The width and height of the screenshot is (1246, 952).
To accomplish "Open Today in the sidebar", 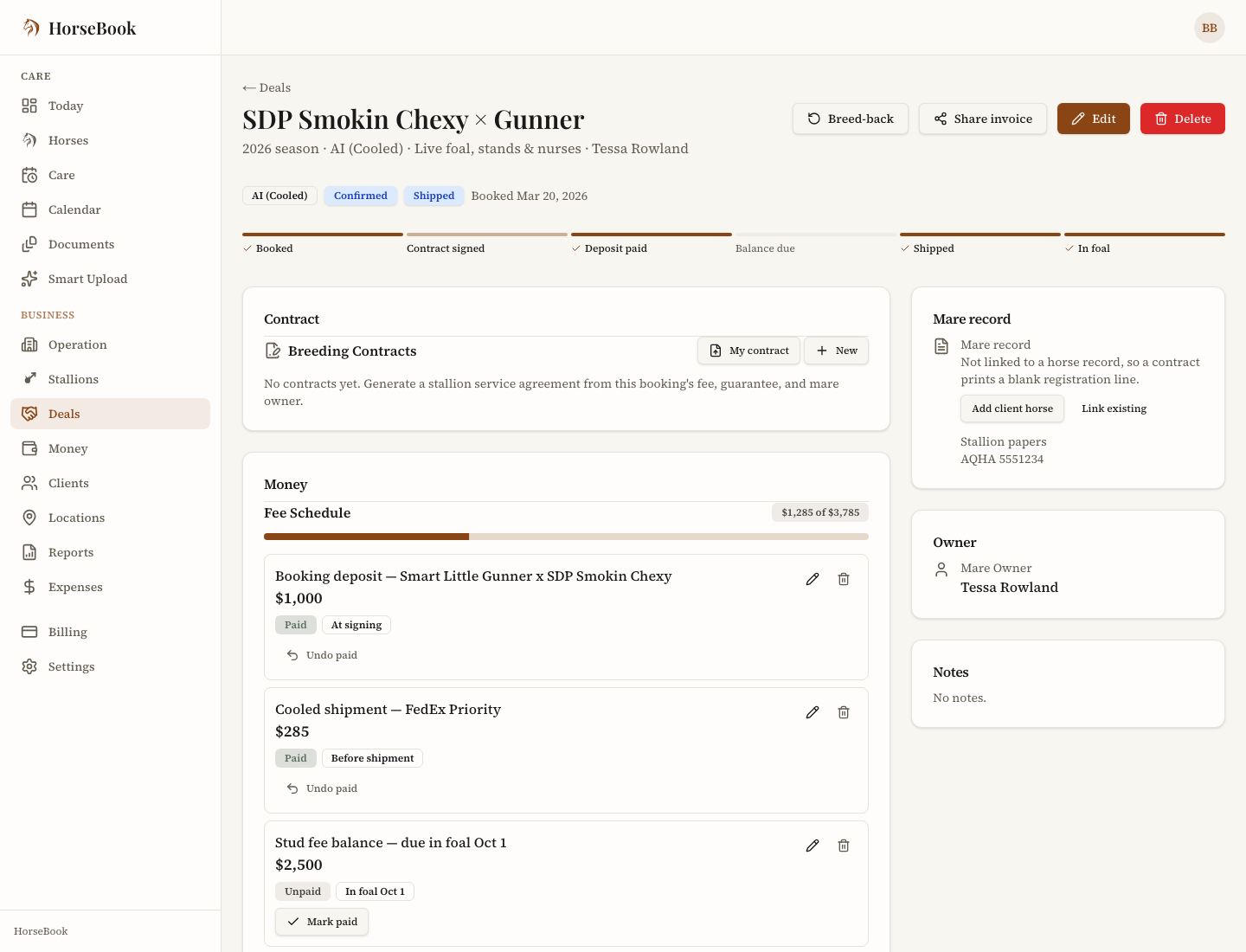I will coord(110,106).
